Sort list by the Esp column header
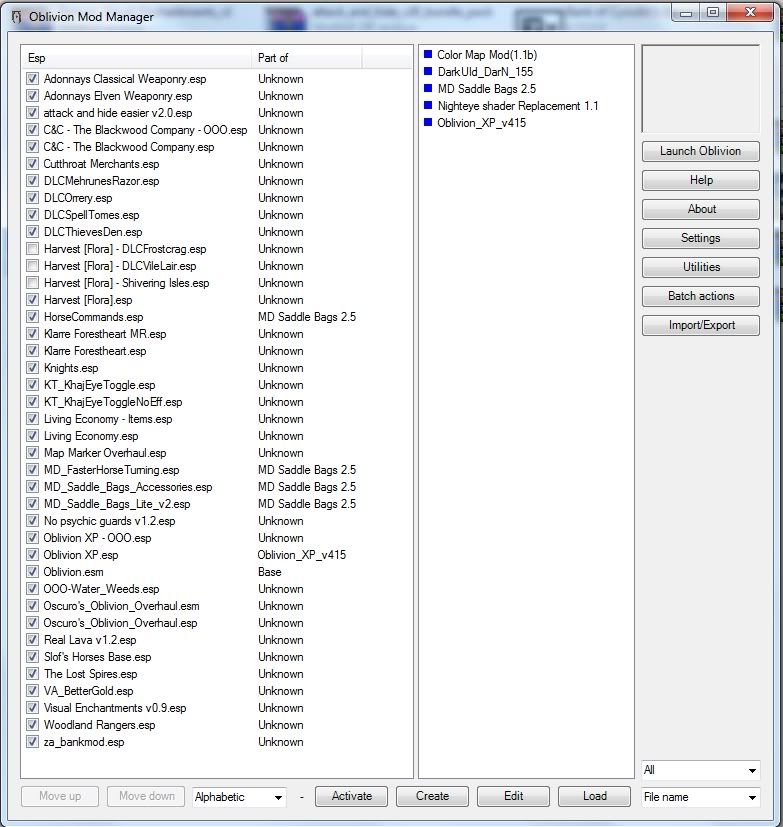The height and width of the screenshot is (827, 783). (x=137, y=58)
